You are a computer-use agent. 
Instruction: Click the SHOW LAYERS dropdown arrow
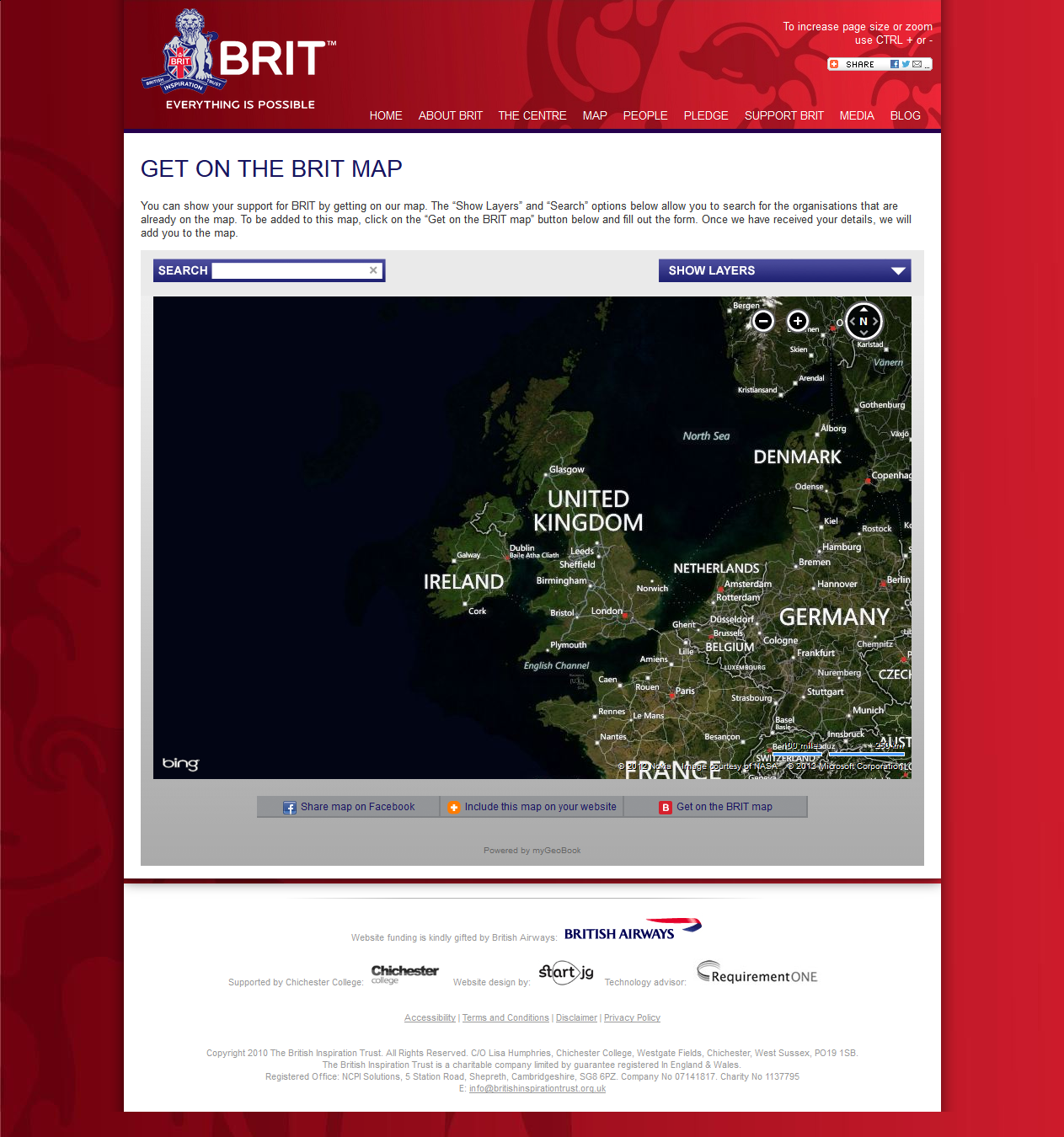898,270
